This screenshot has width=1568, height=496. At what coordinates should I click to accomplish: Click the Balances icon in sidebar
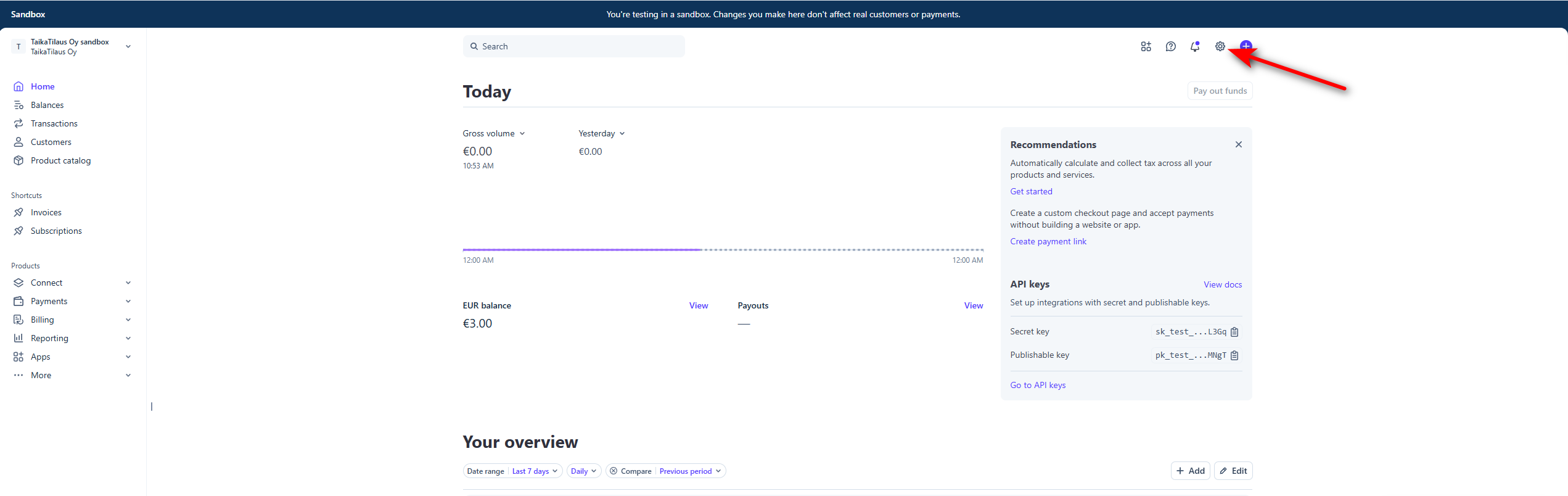tap(18, 105)
